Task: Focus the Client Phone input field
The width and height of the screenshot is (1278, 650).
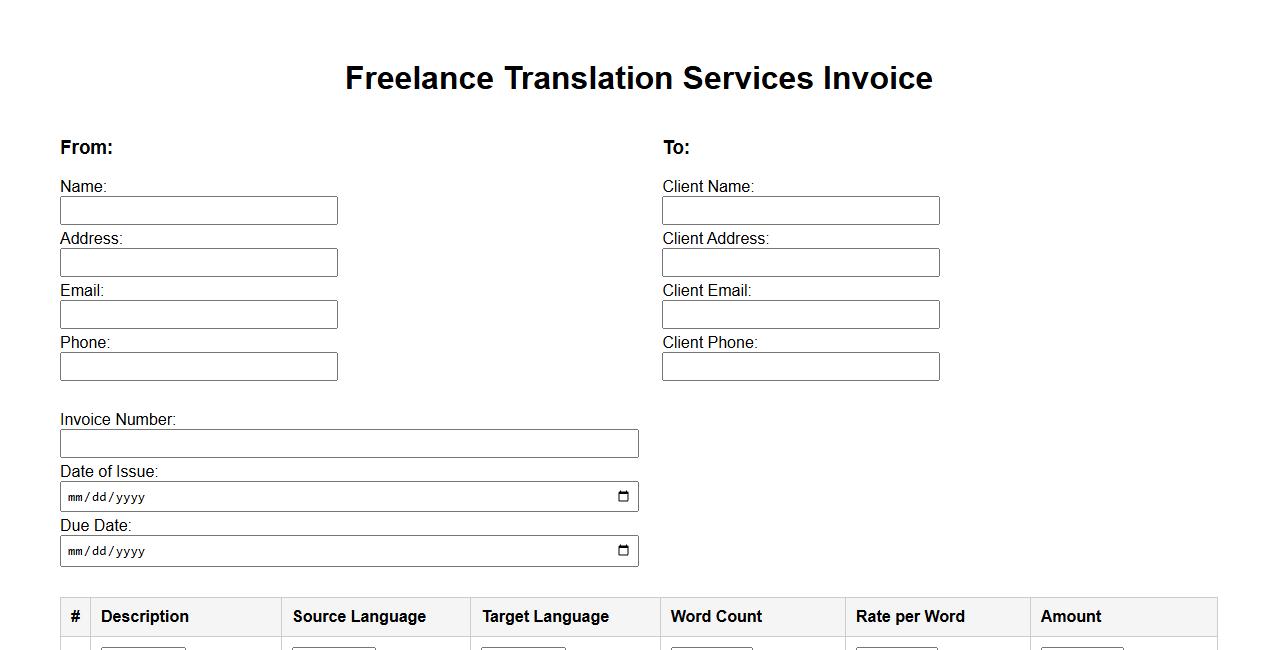Action: pyautogui.click(x=800, y=367)
